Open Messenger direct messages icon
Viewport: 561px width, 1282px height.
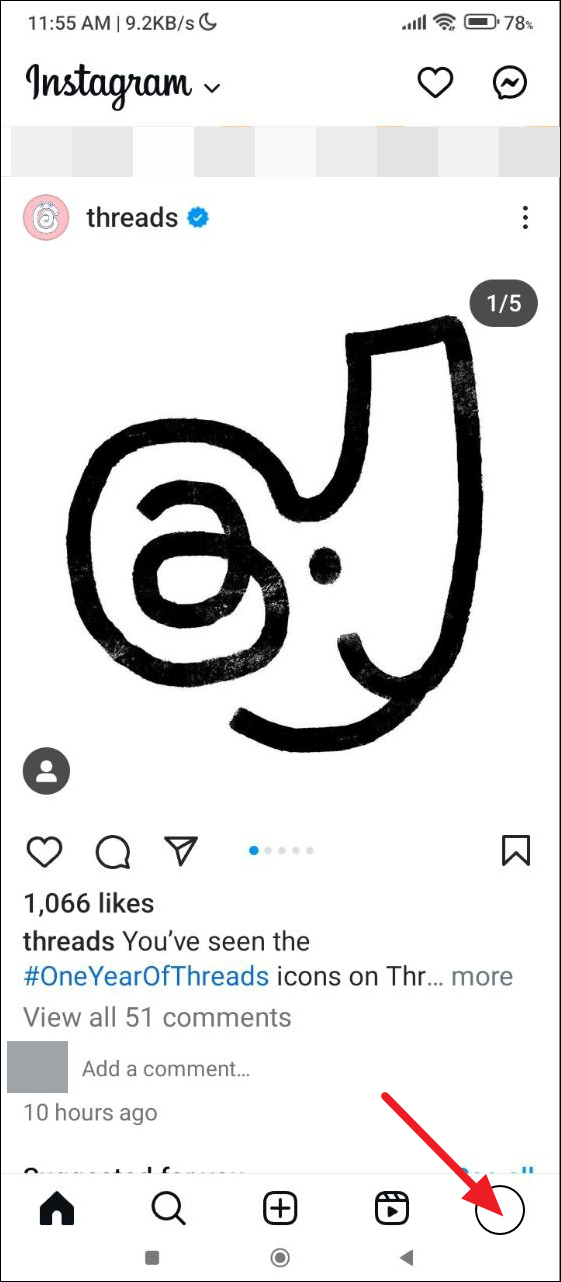click(x=510, y=84)
